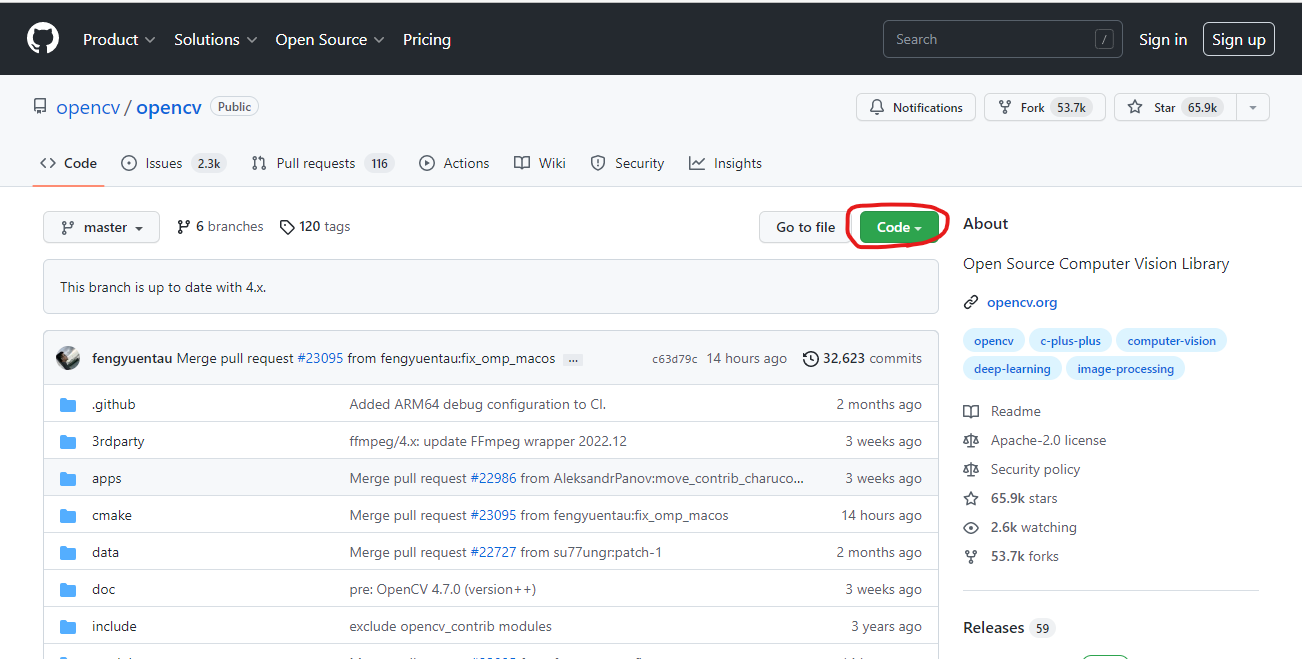1302x659 pixels.
Task: Click the Notifications bell button
Action: point(916,108)
